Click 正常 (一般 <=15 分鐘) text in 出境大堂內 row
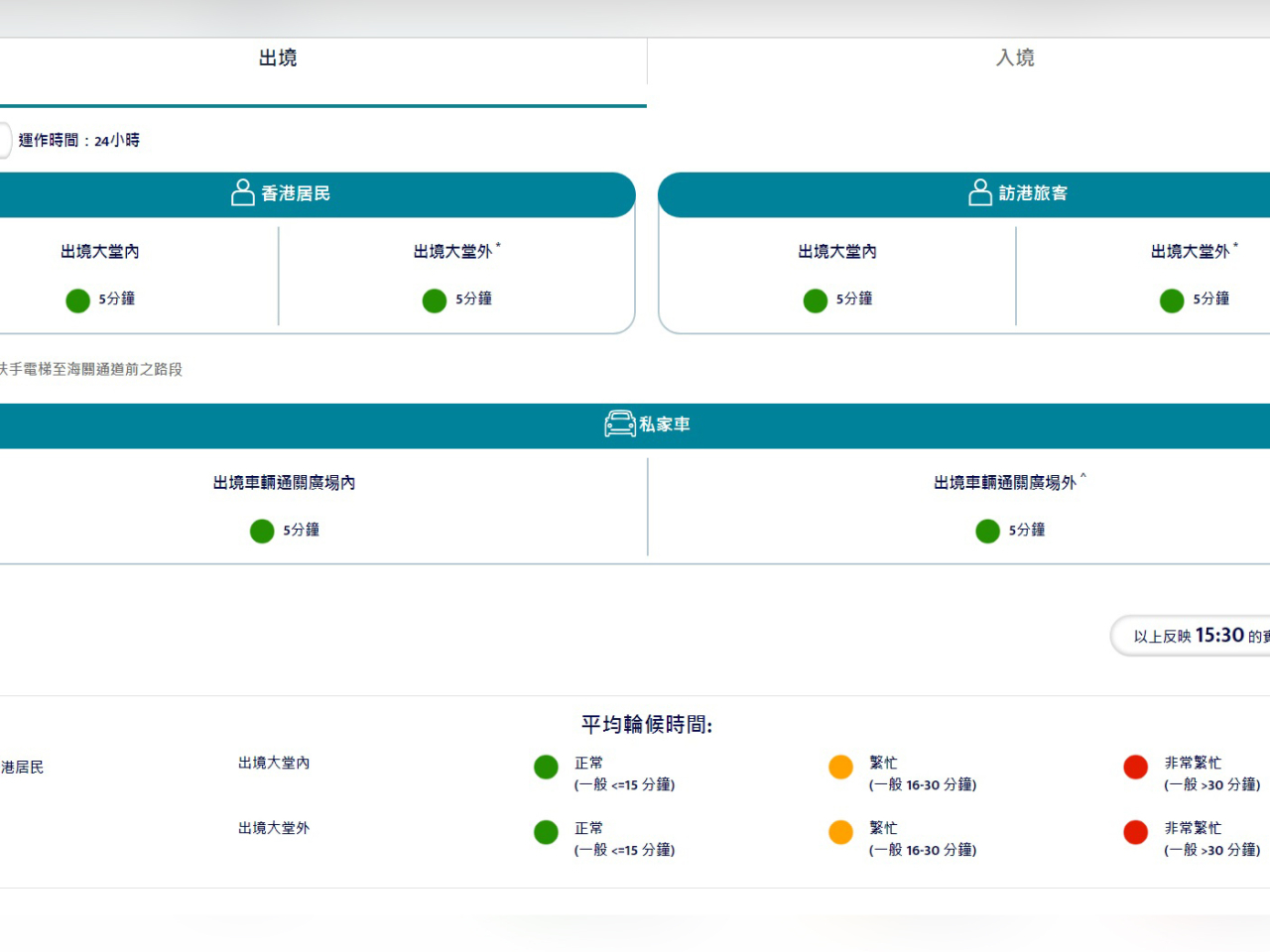 click(x=624, y=773)
